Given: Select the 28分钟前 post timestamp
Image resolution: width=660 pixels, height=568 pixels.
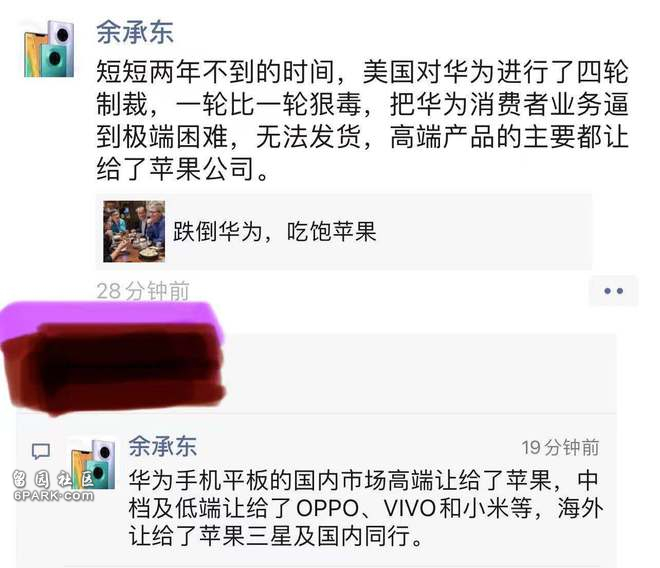Looking at the screenshot, I should 143,291.
